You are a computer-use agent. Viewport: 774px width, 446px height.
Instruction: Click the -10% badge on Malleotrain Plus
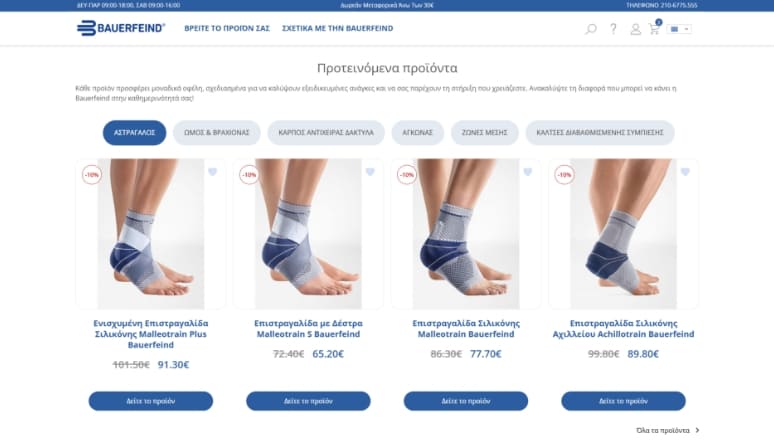coord(91,175)
